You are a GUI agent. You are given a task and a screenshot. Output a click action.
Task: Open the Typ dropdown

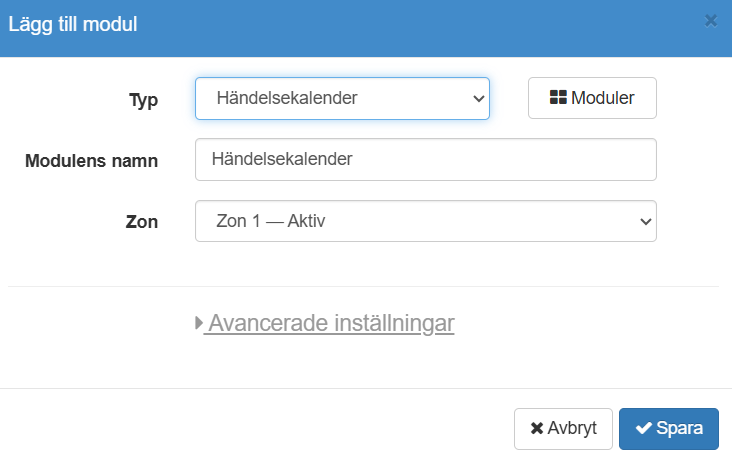[341, 99]
